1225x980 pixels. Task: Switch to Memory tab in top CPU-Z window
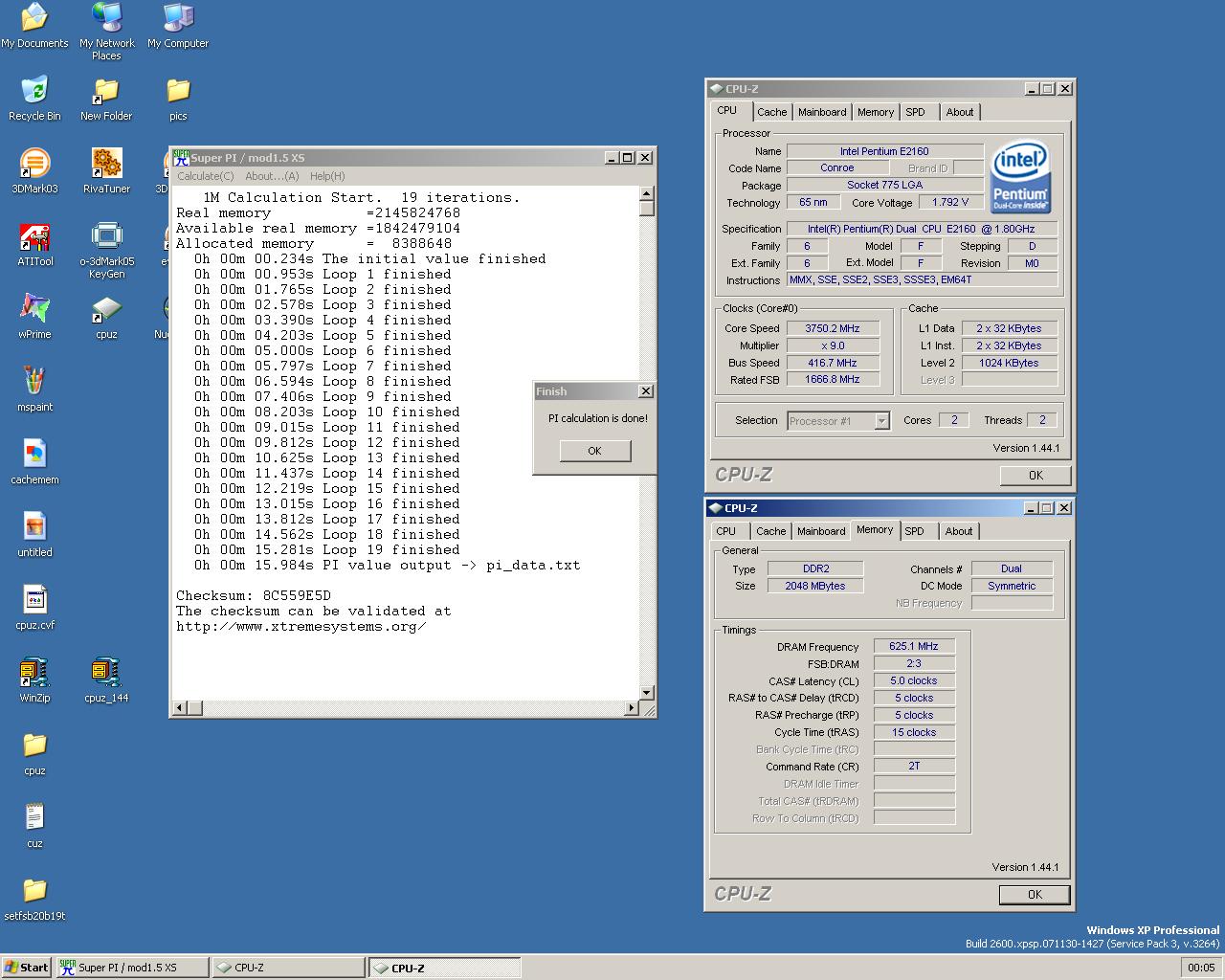point(875,112)
